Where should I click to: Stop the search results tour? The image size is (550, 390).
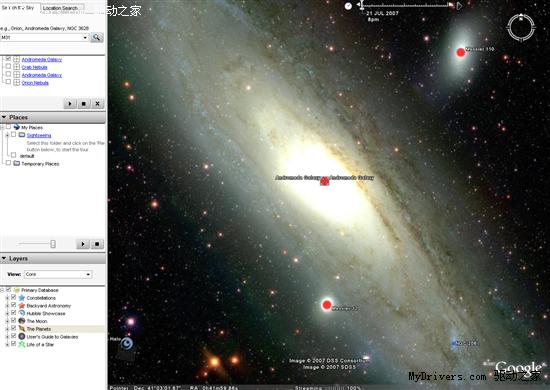coord(83,104)
